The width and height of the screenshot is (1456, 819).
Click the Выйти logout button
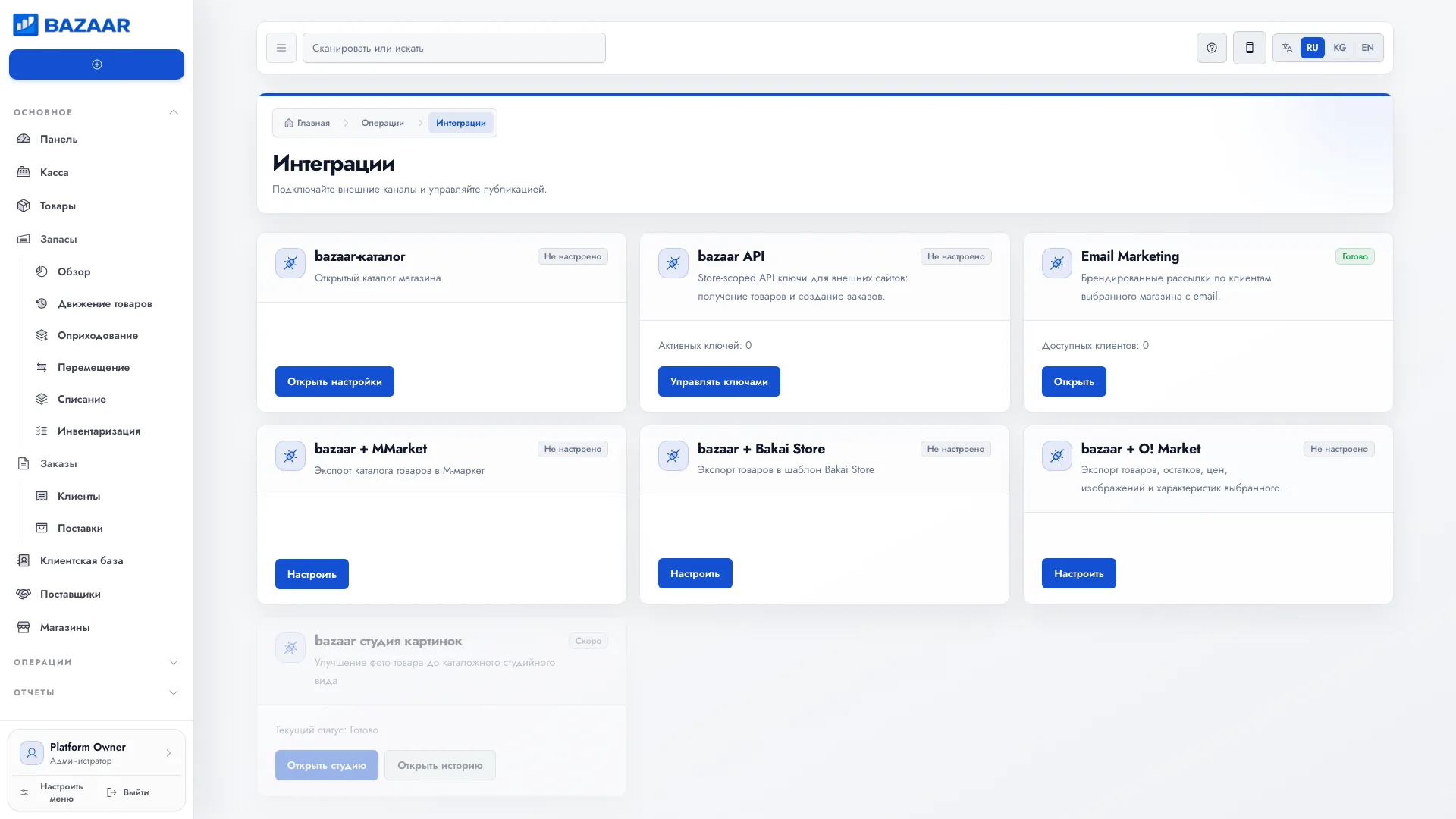click(x=128, y=792)
